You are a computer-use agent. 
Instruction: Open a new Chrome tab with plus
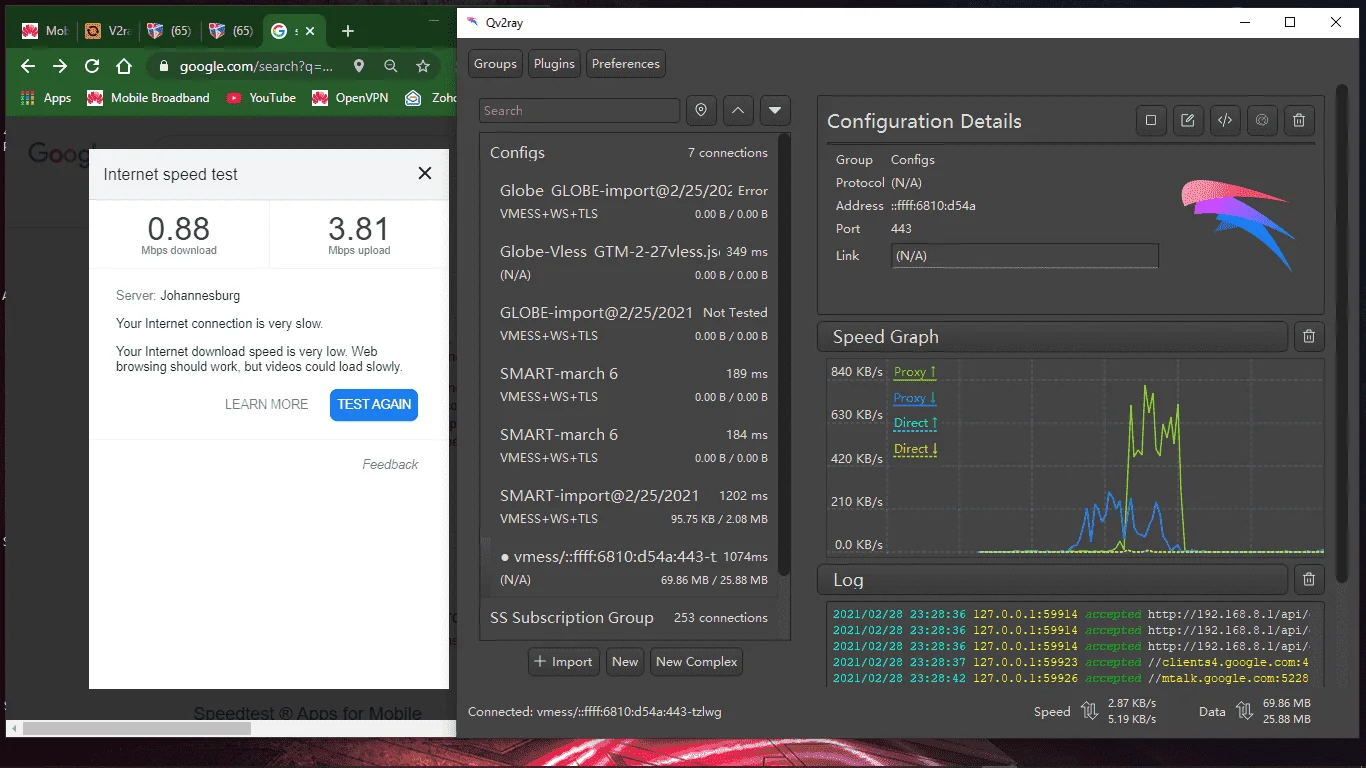click(x=348, y=31)
